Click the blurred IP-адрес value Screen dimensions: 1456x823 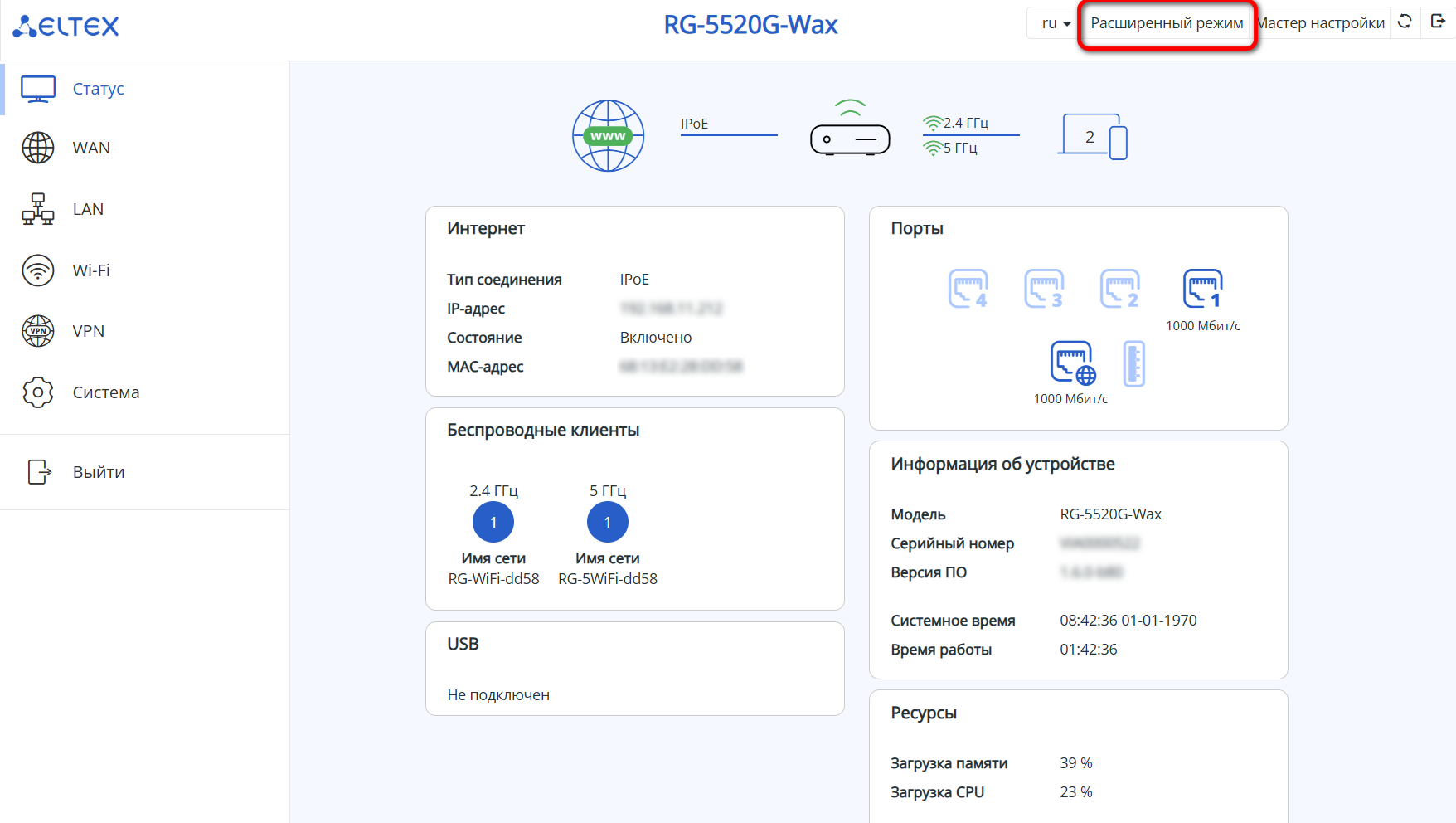tap(672, 309)
